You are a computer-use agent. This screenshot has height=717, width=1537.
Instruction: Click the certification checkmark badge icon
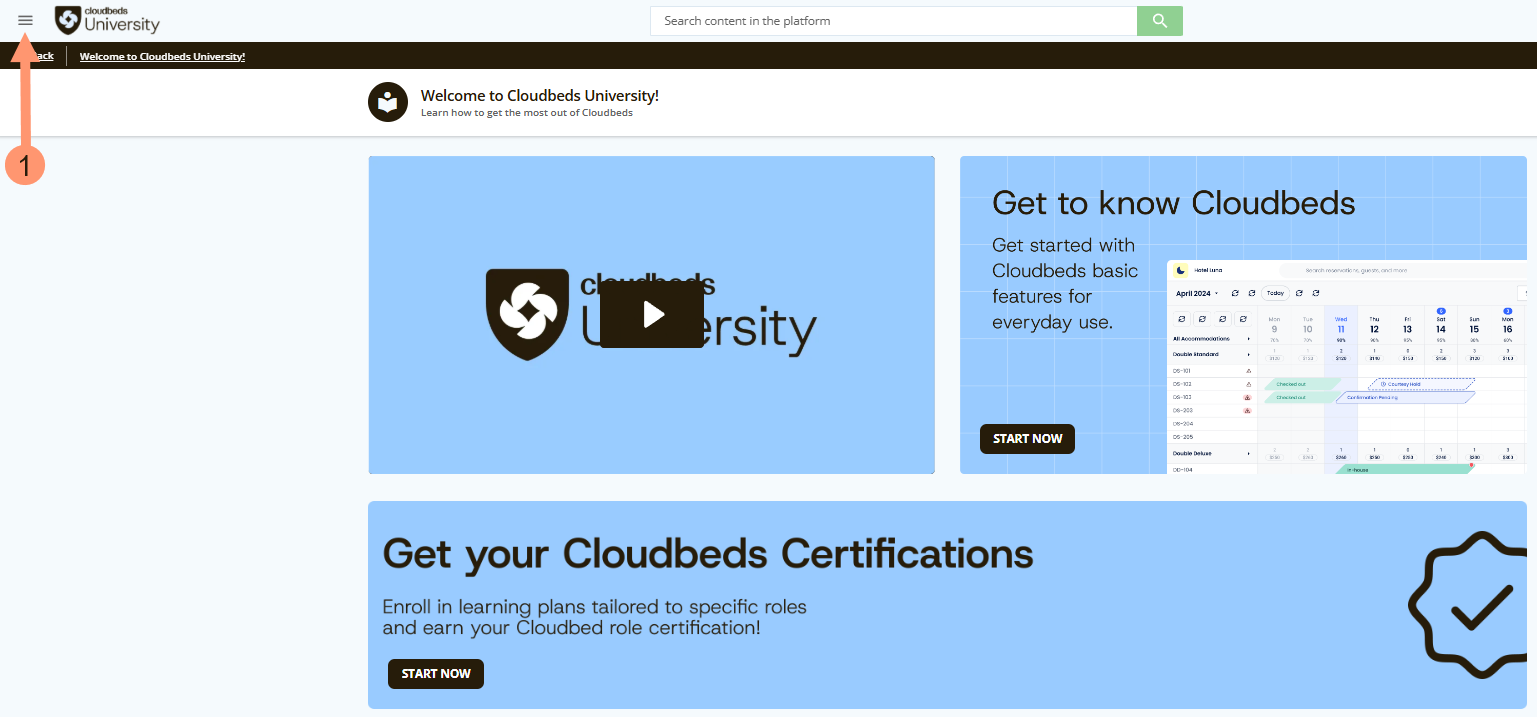(1467, 606)
